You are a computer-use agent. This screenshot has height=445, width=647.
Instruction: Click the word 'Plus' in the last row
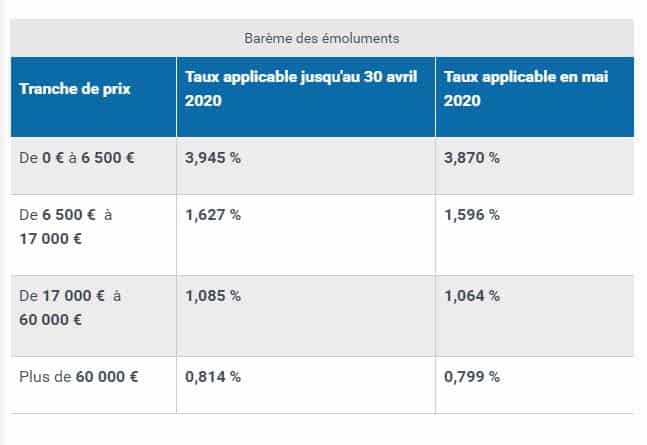click(34, 377)
